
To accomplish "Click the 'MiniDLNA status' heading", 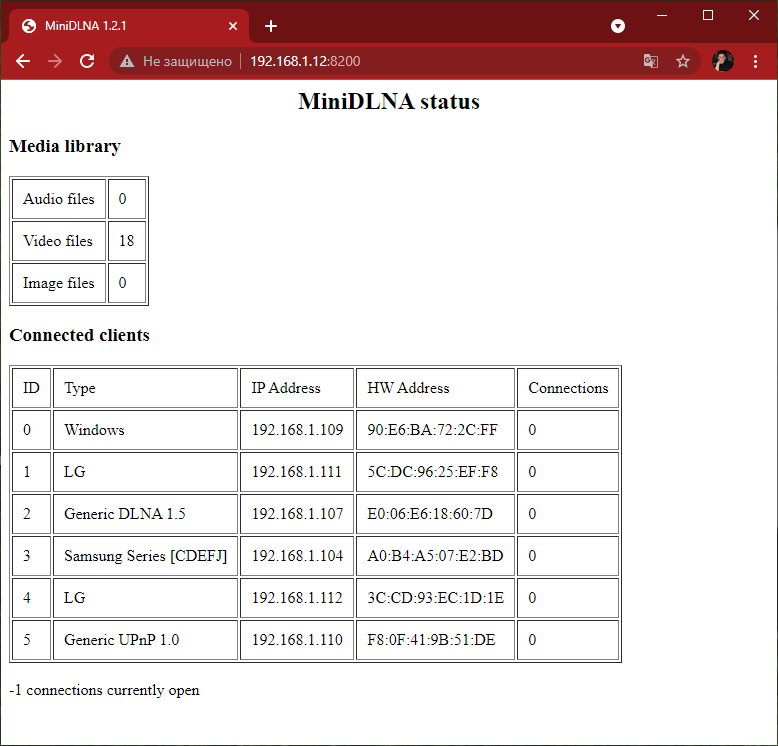I will pyautogui.click(x=389, y=101).
